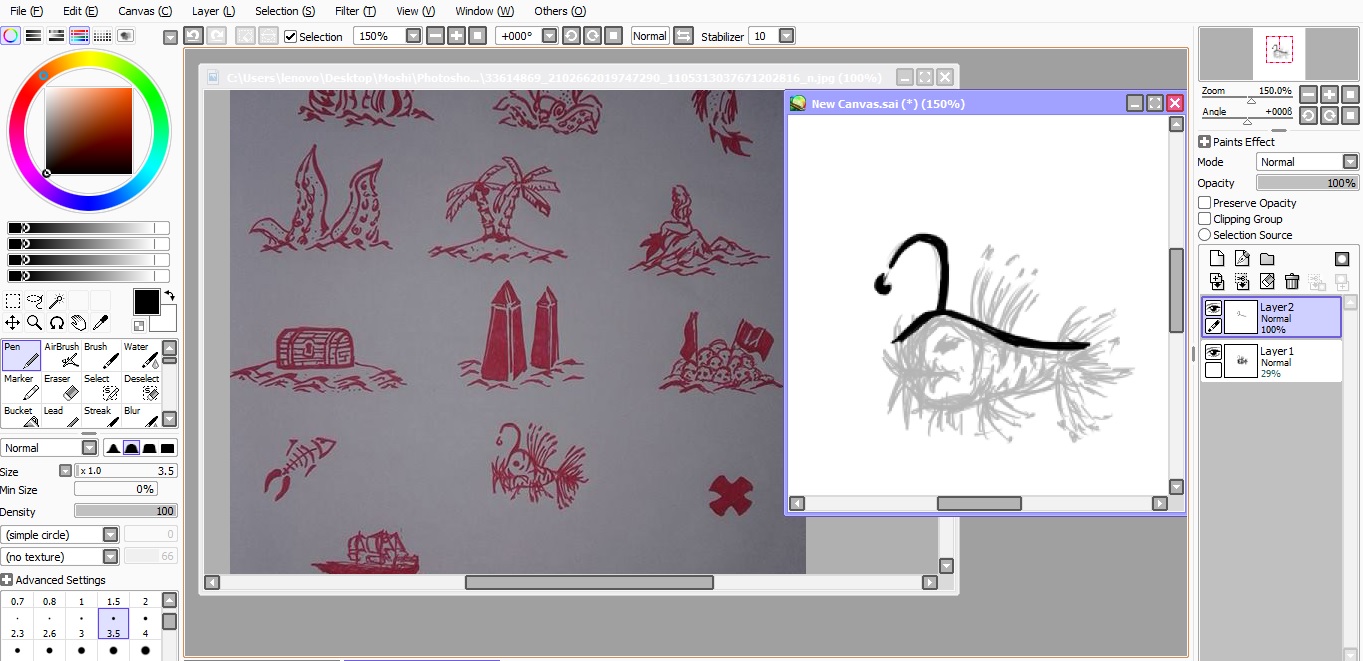Delete layer using trash can icon
The image size is (1363, 661).
point(1292,282)
